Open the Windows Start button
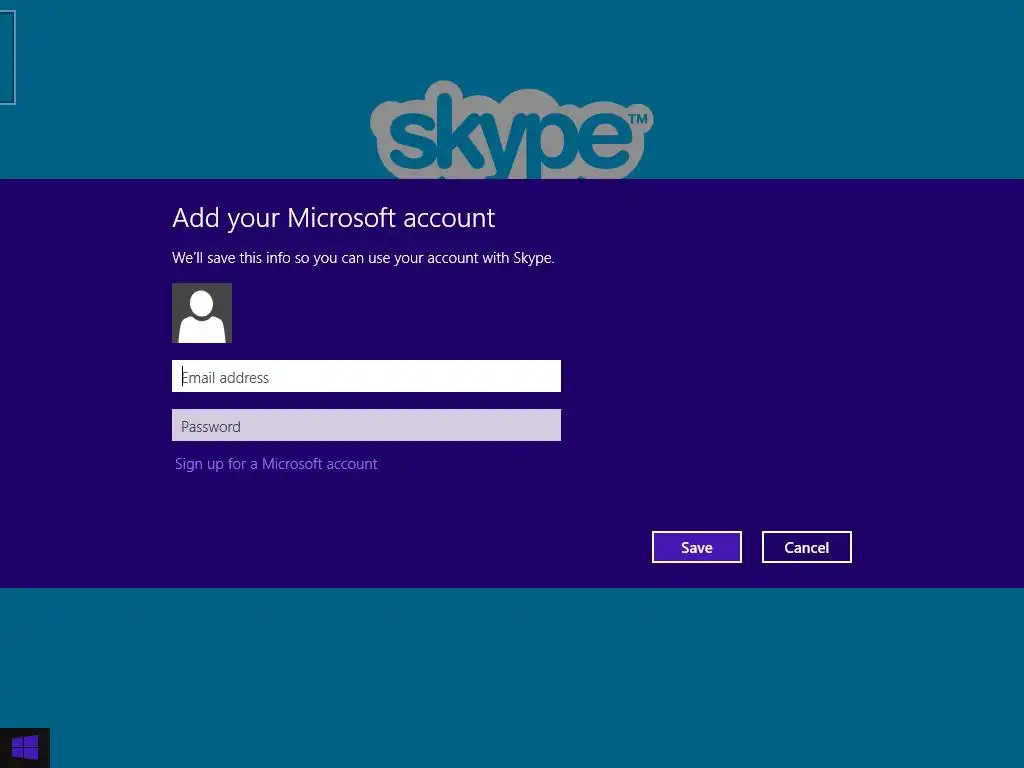 tap(25, 748)
